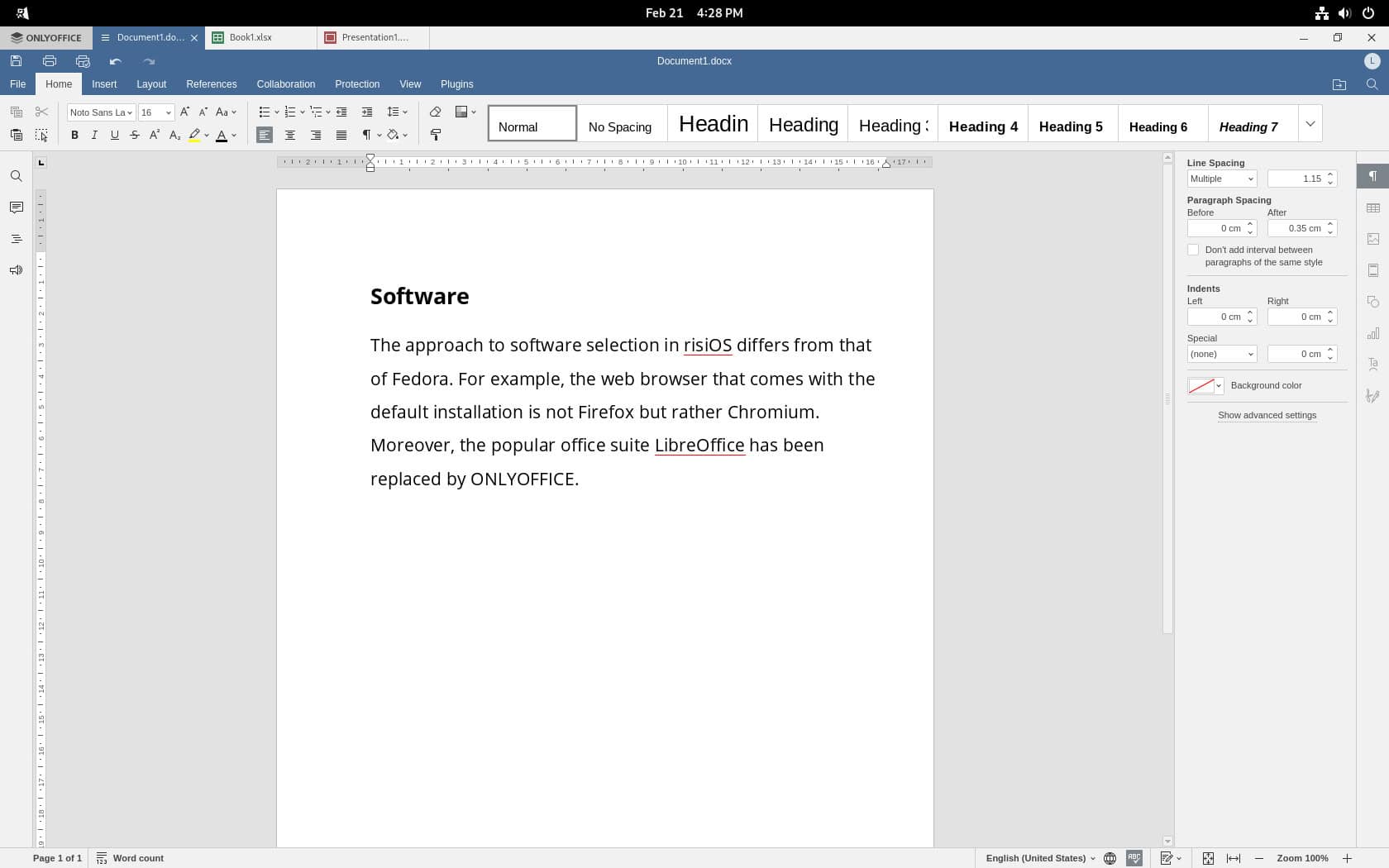Use the Clear style eraser tool
This screenshot has height=868, width=1389.
click(436, 112)
